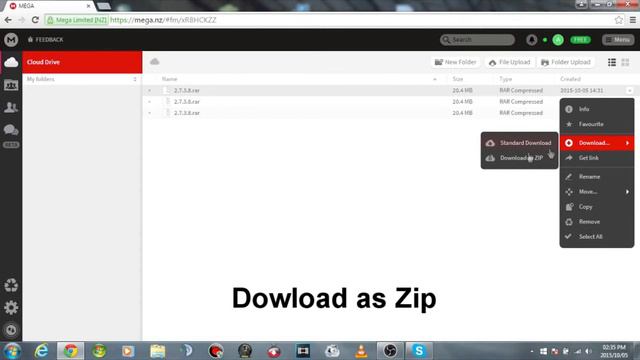640x360 pixels.
Task: Choose Get link in context menu
Action: click(597, 158)
